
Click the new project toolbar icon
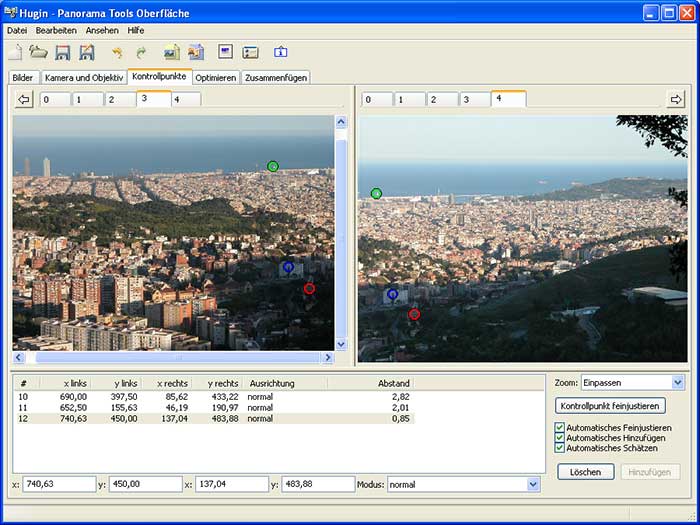click(16, 52)
